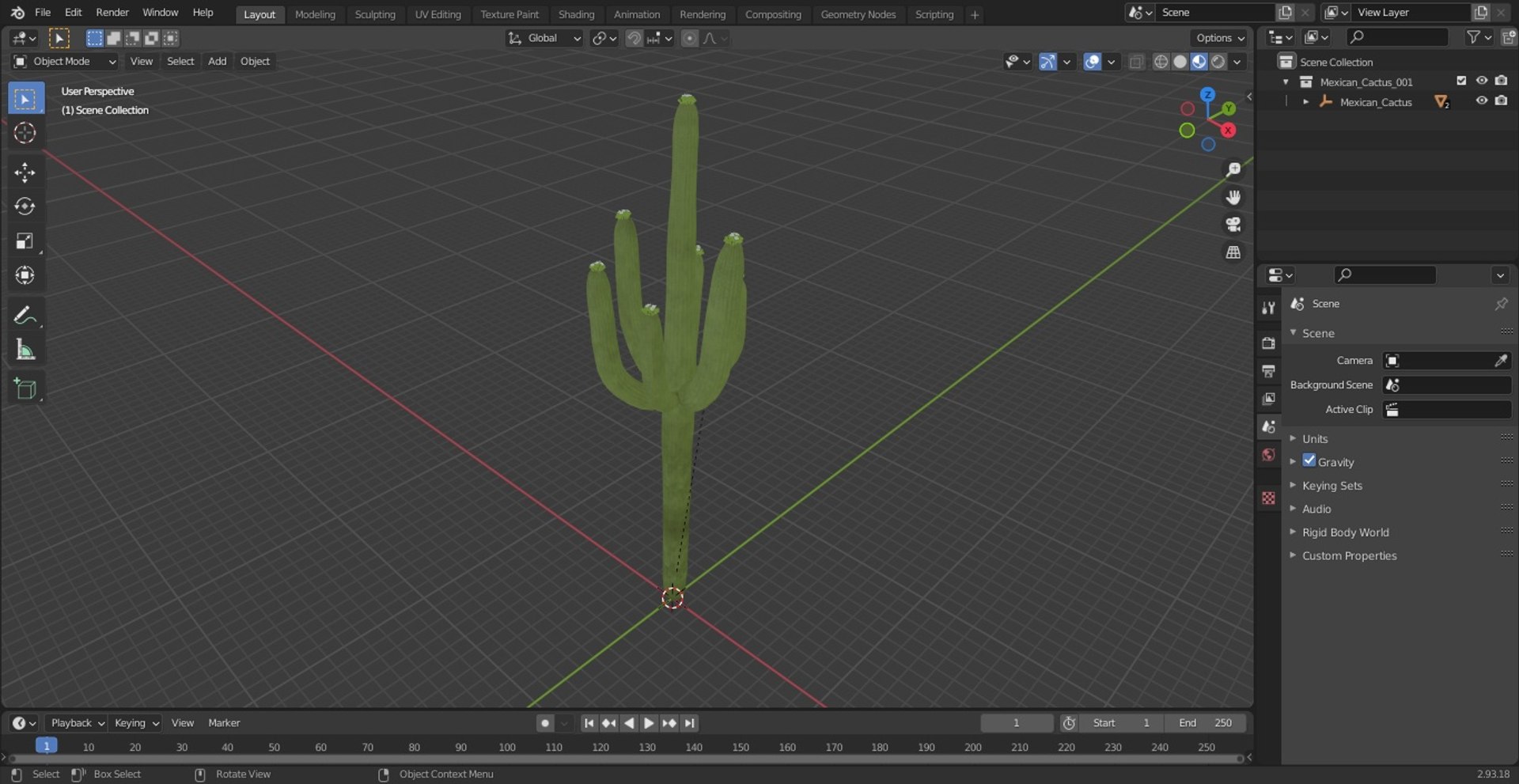Screen dimensions: 1519x784
Task: Play the animation forward
Action: pyautogui.click(x=649, y=723)
